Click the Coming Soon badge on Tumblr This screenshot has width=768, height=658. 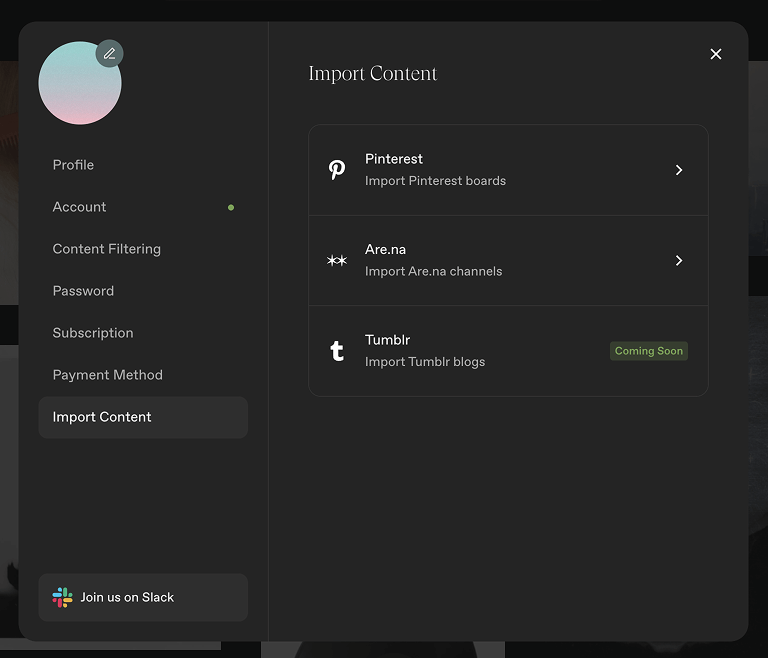point(648,351)
